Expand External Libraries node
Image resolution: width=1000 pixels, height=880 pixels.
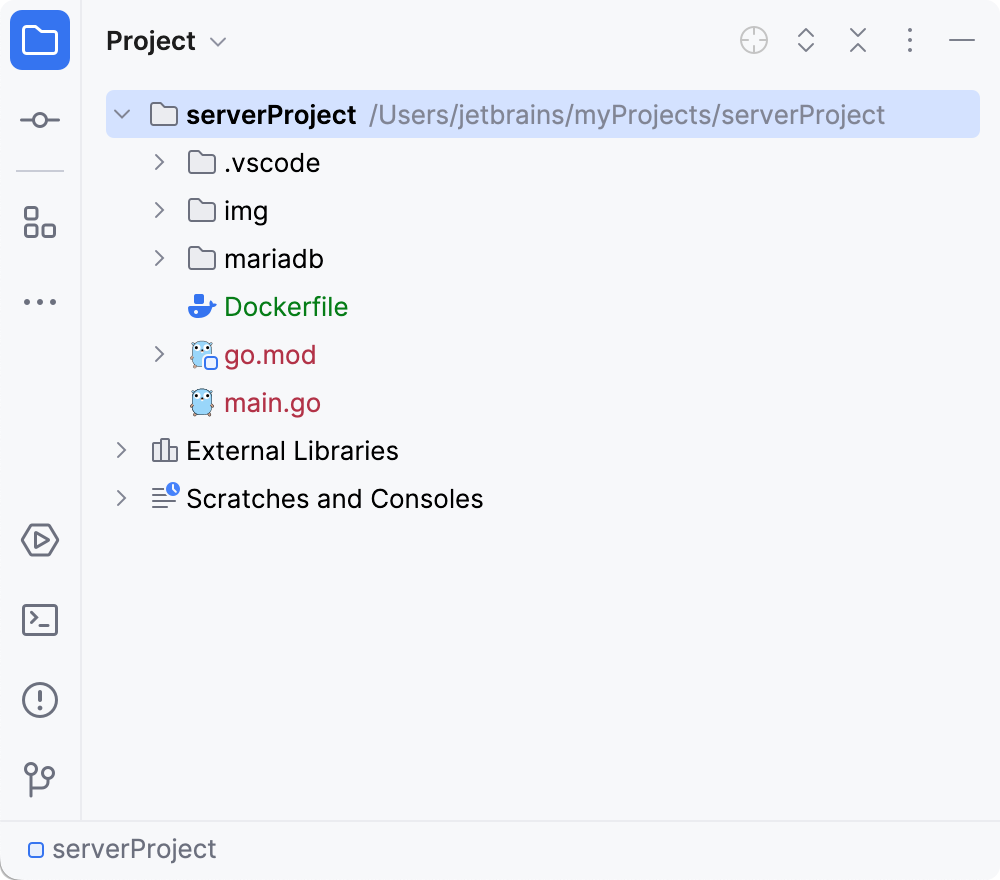pyautogui.click(x=122, y=450)
